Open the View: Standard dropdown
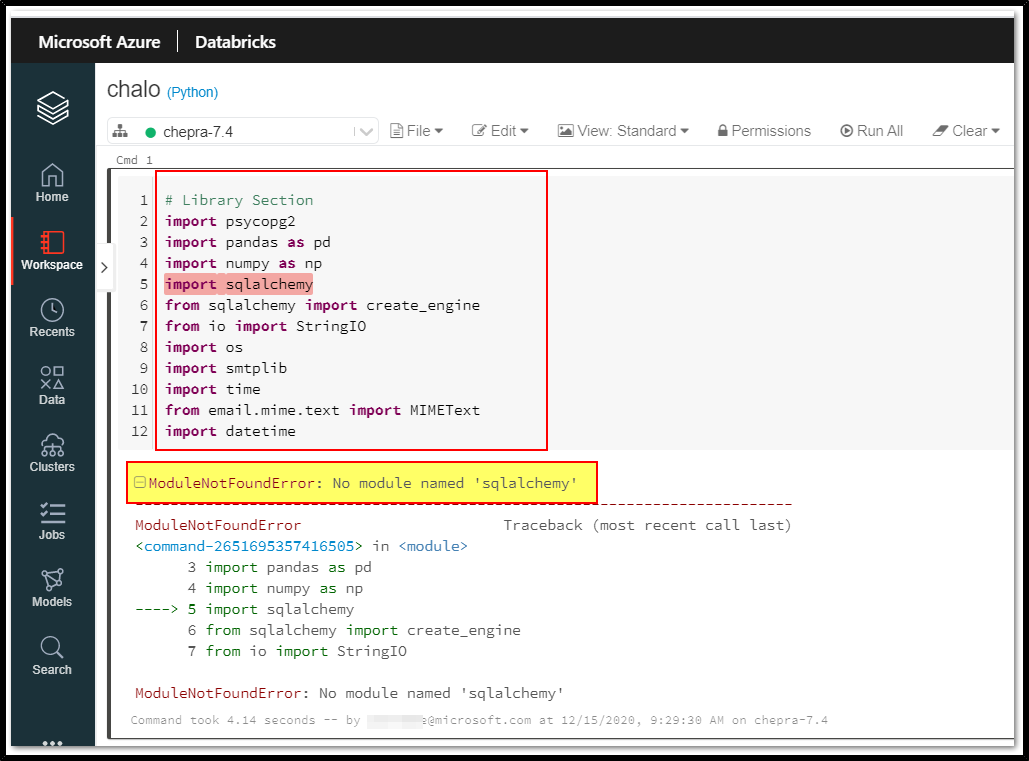The width and height of the screenshot is (1029, 761). pos(622,130)
